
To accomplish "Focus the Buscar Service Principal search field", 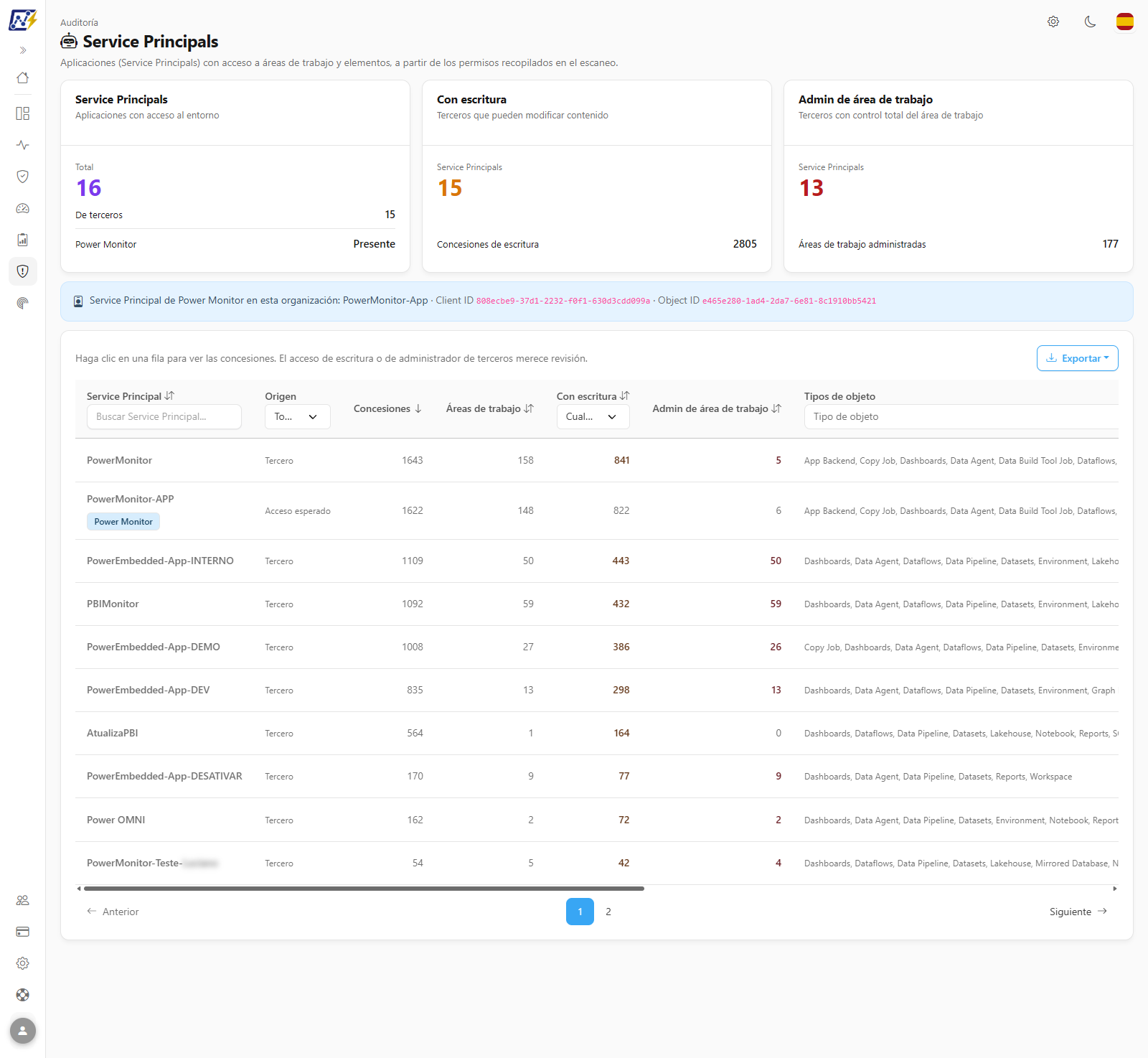I will pyautogui.click(x=164, y=416).
